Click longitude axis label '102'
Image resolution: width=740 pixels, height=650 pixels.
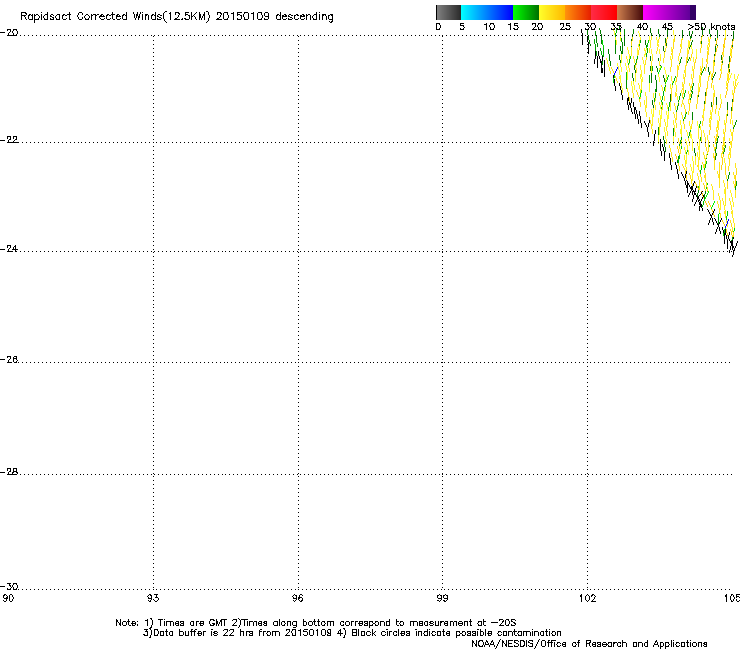pos(587,598)
